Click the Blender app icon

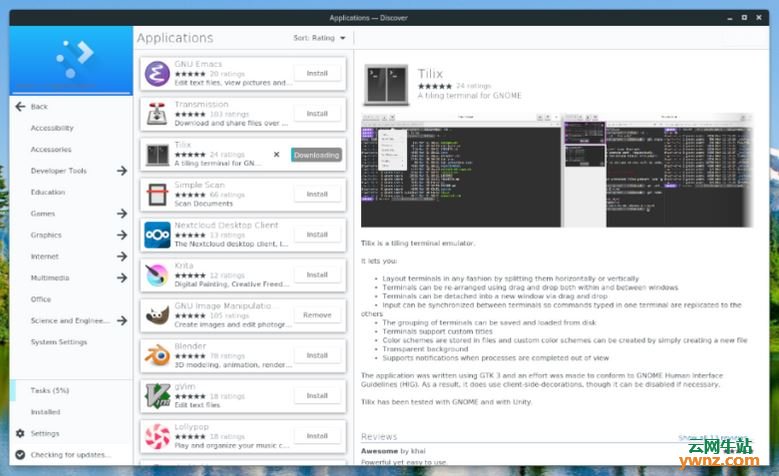tap(157, 356)
